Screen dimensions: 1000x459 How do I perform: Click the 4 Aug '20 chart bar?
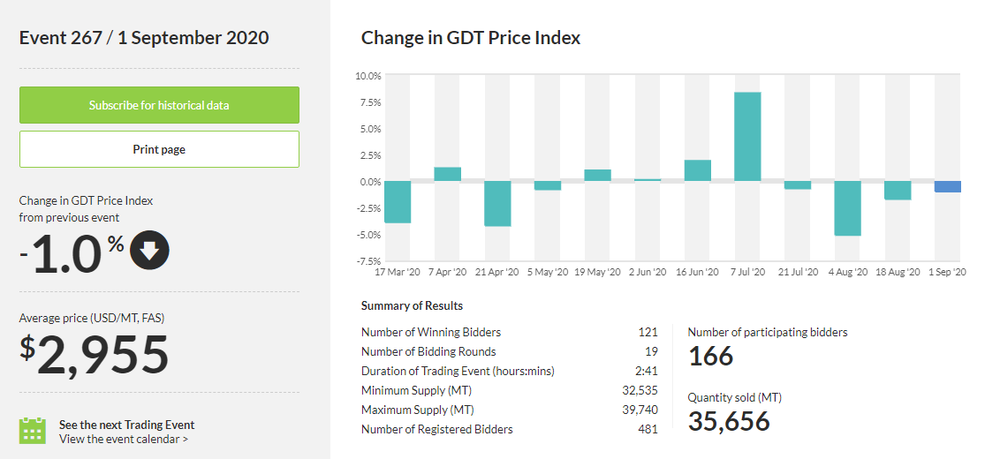tap(848, 208)
